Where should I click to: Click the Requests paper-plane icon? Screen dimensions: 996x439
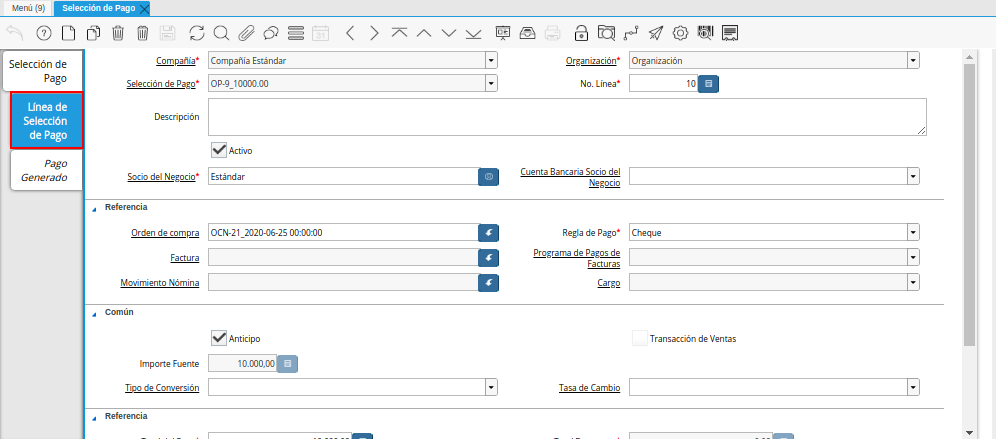tap(656, 33)
